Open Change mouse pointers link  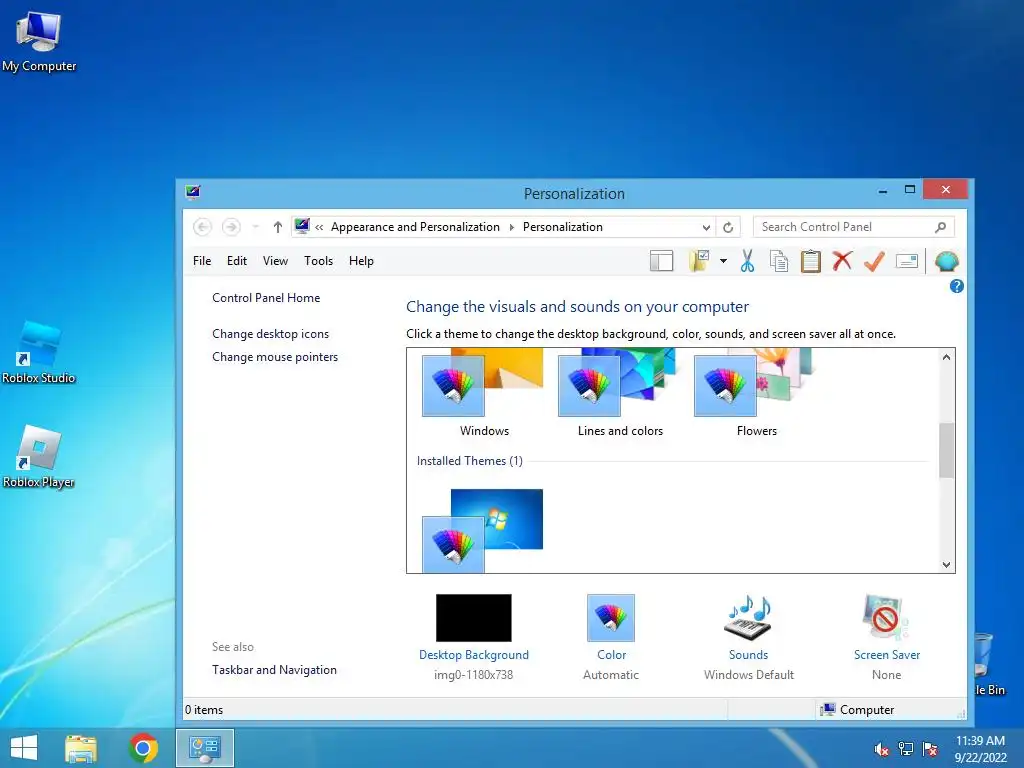click(x=275, y=357)
